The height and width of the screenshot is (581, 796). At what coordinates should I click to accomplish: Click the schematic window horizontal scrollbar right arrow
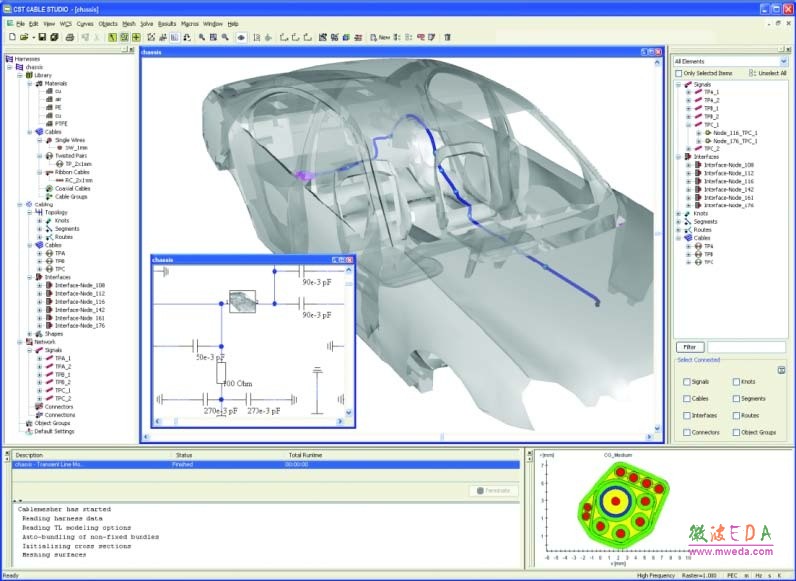point(340,422)
